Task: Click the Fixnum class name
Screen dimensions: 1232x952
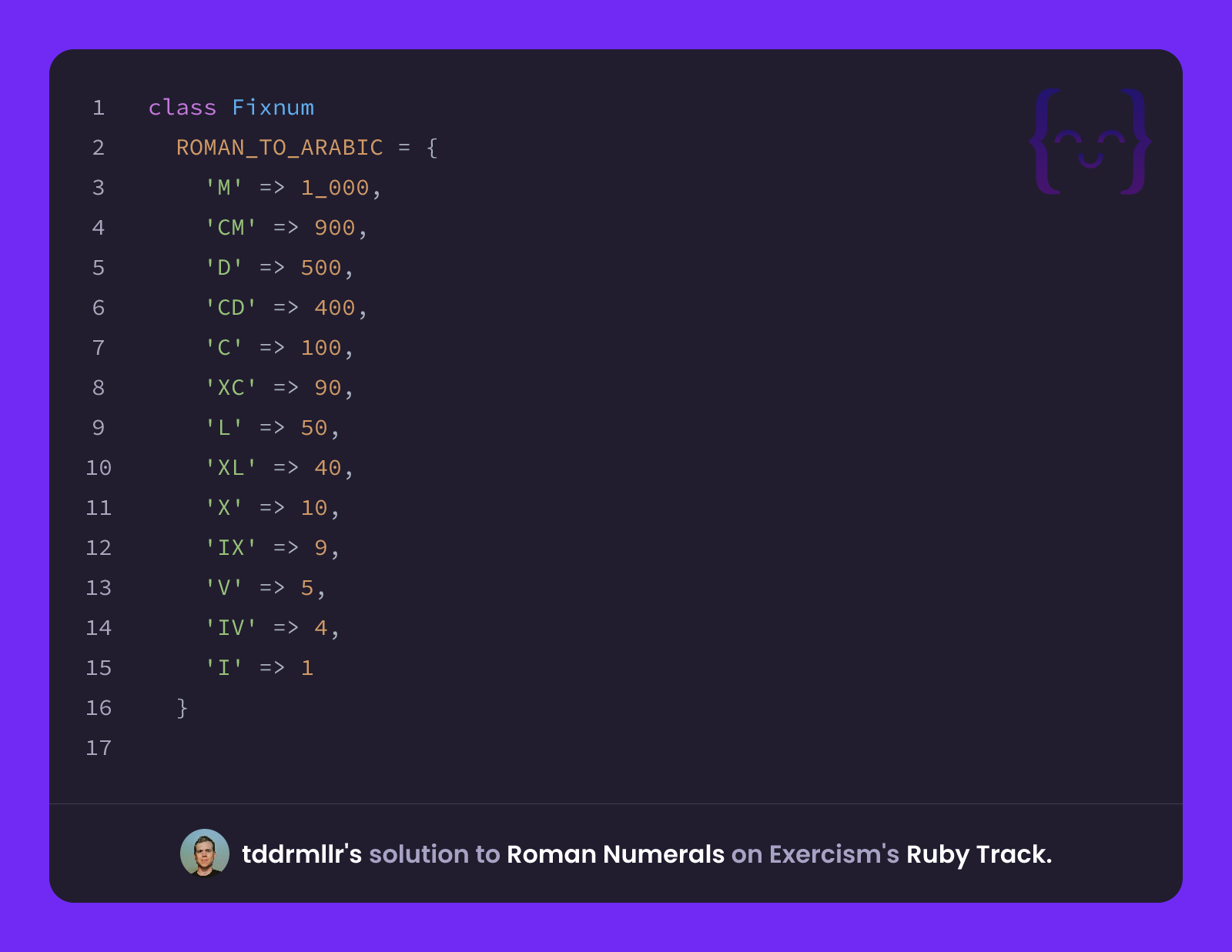Action: [x=273, y=108]
